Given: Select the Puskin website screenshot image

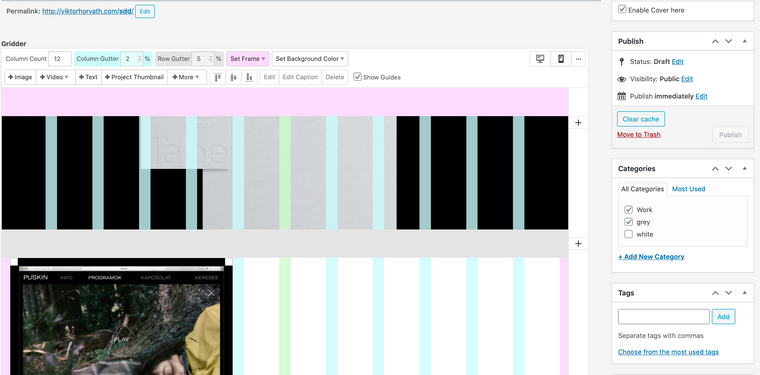Looking at the screenshot, I should tap(121, 316).
